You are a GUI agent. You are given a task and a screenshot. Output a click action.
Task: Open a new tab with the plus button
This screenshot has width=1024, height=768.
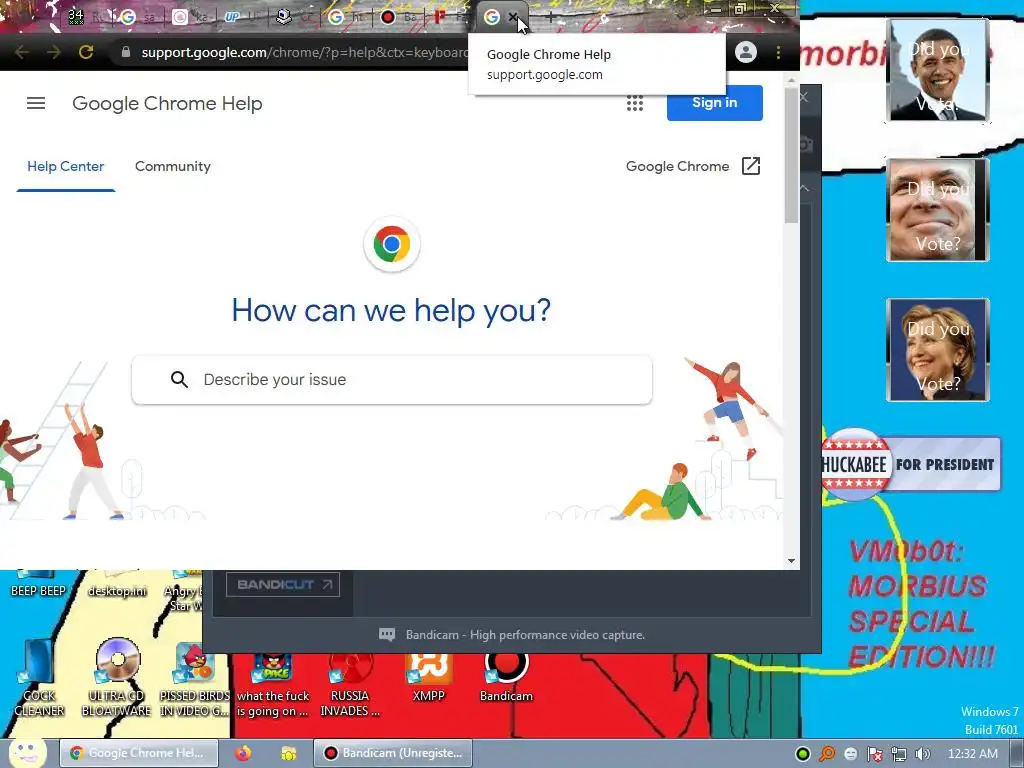[x=551, y=17]
